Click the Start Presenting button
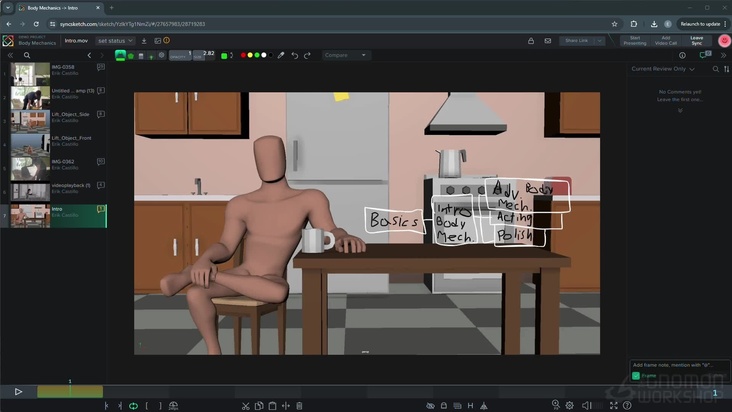This screenshot has height=412, width=732. pos(634,41)
